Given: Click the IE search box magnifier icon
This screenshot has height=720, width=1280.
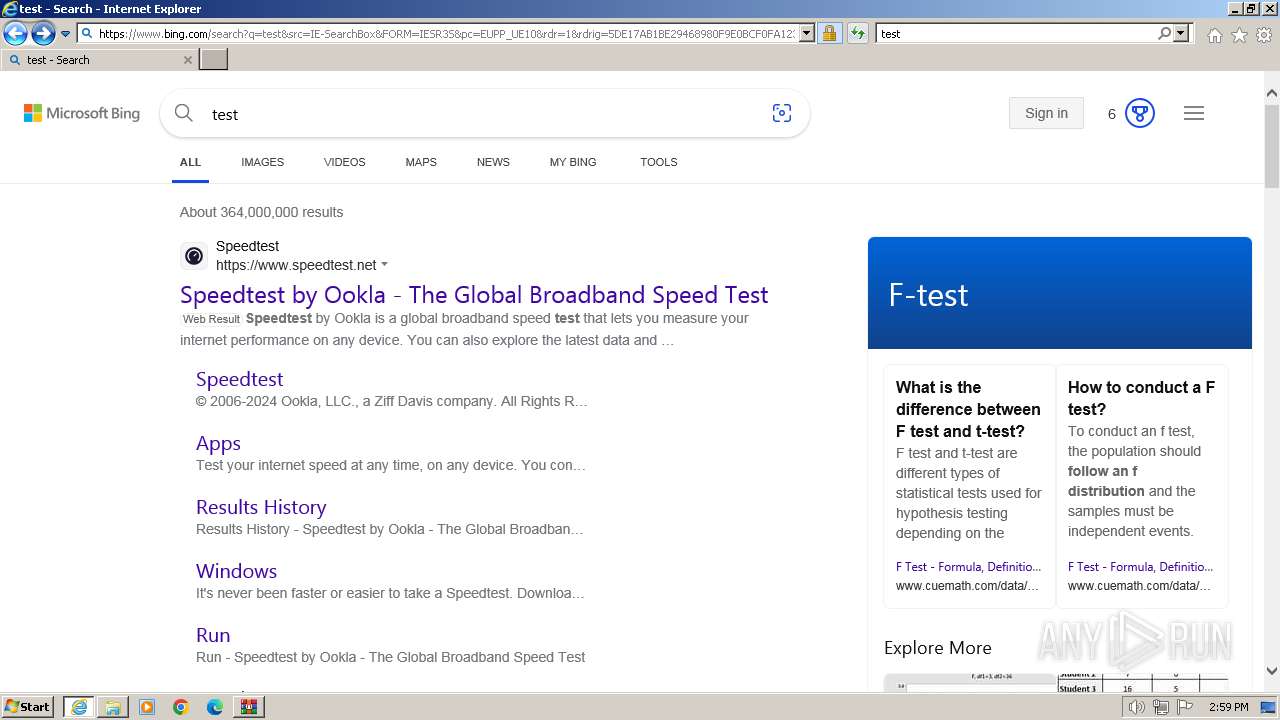Looking at the screenshot, I should click(1164, 33).
